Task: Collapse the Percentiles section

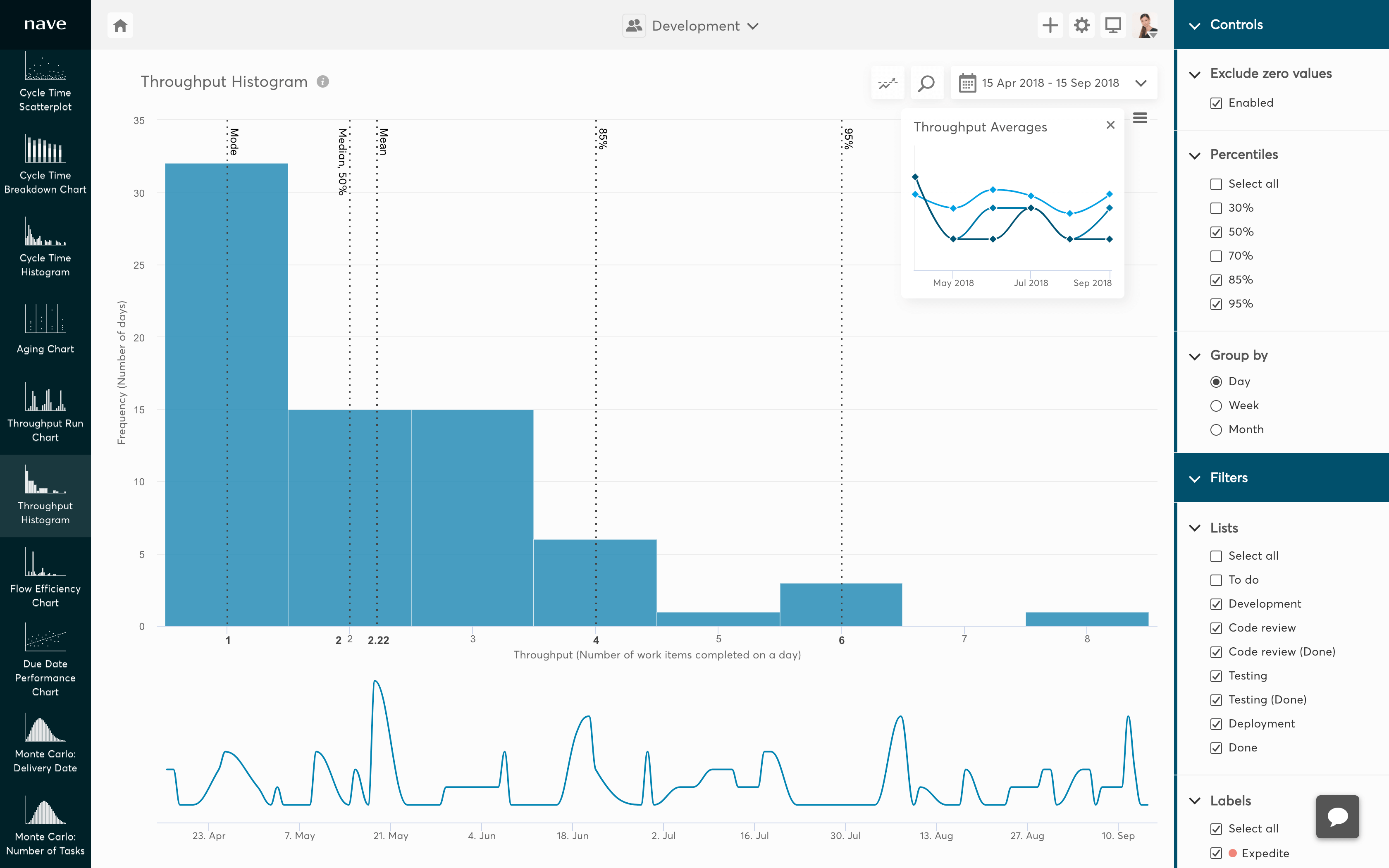Action: pyautogui.click(x=1196, y=155)
